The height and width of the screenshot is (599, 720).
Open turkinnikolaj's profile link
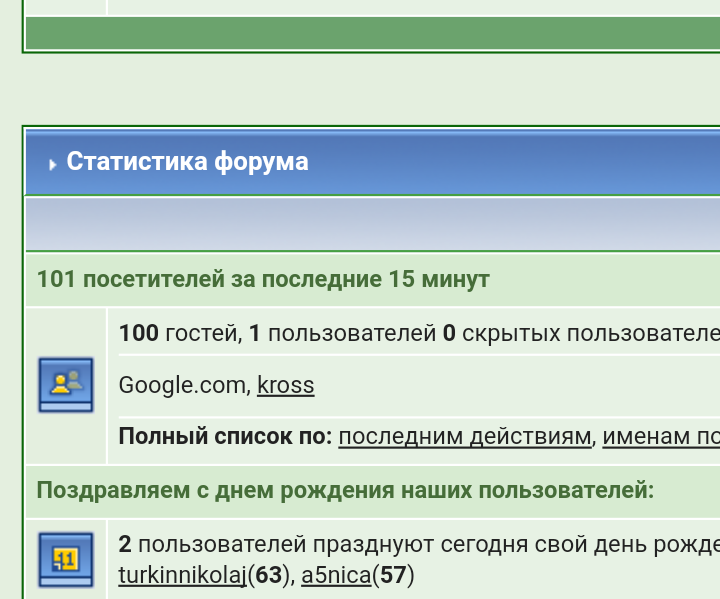(x=182, y=575)
